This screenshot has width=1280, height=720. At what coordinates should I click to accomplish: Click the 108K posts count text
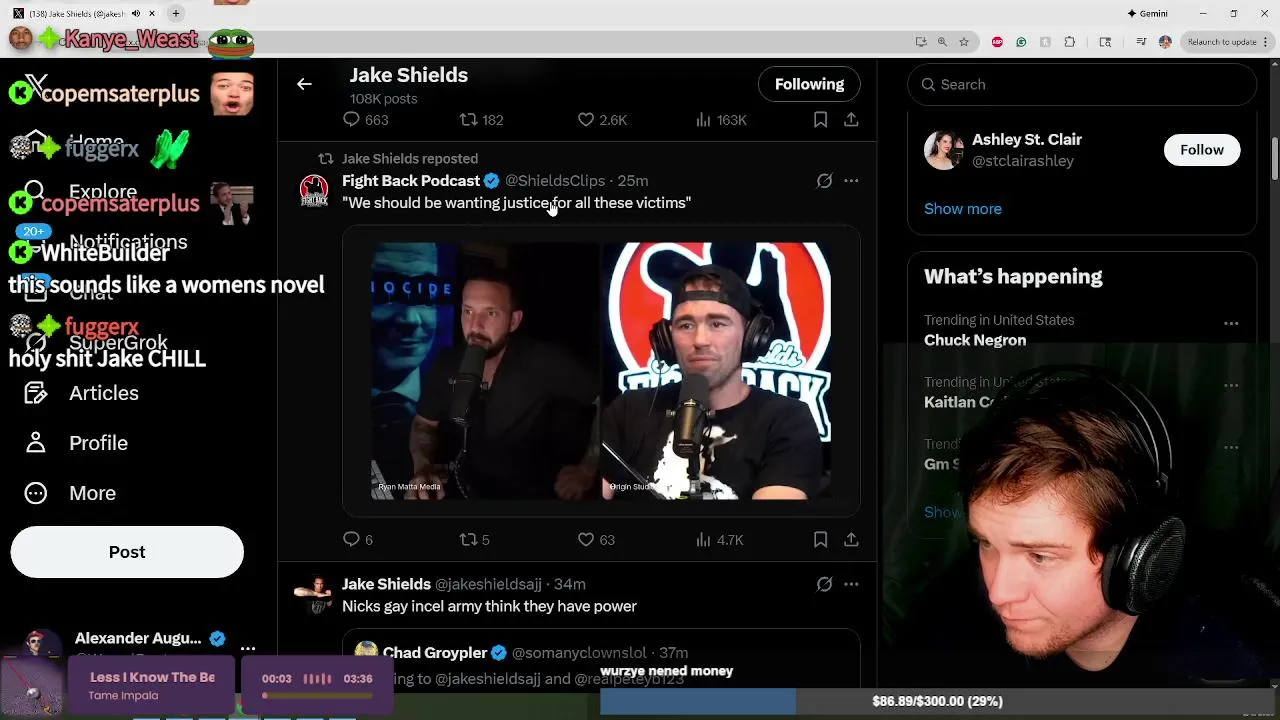pyautogui.click(x=383, y=99)
